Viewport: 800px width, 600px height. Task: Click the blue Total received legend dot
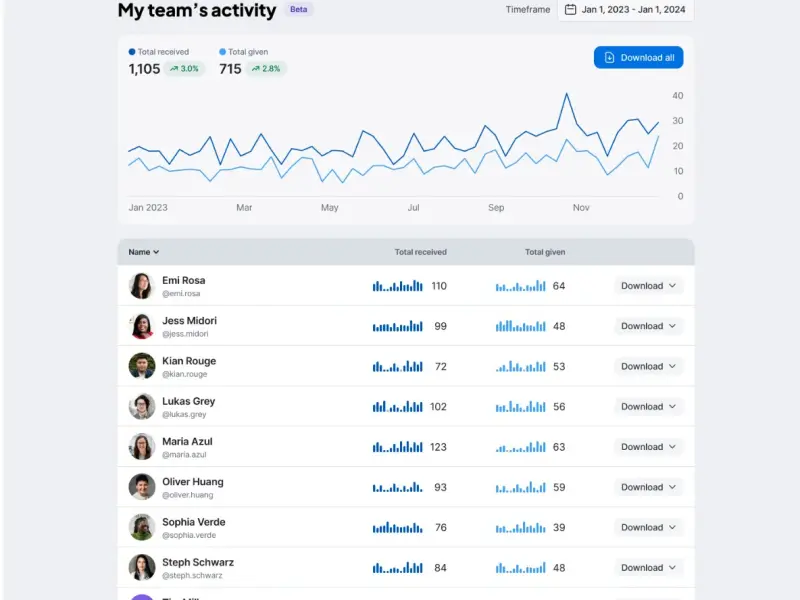click(x=132, y=52)
